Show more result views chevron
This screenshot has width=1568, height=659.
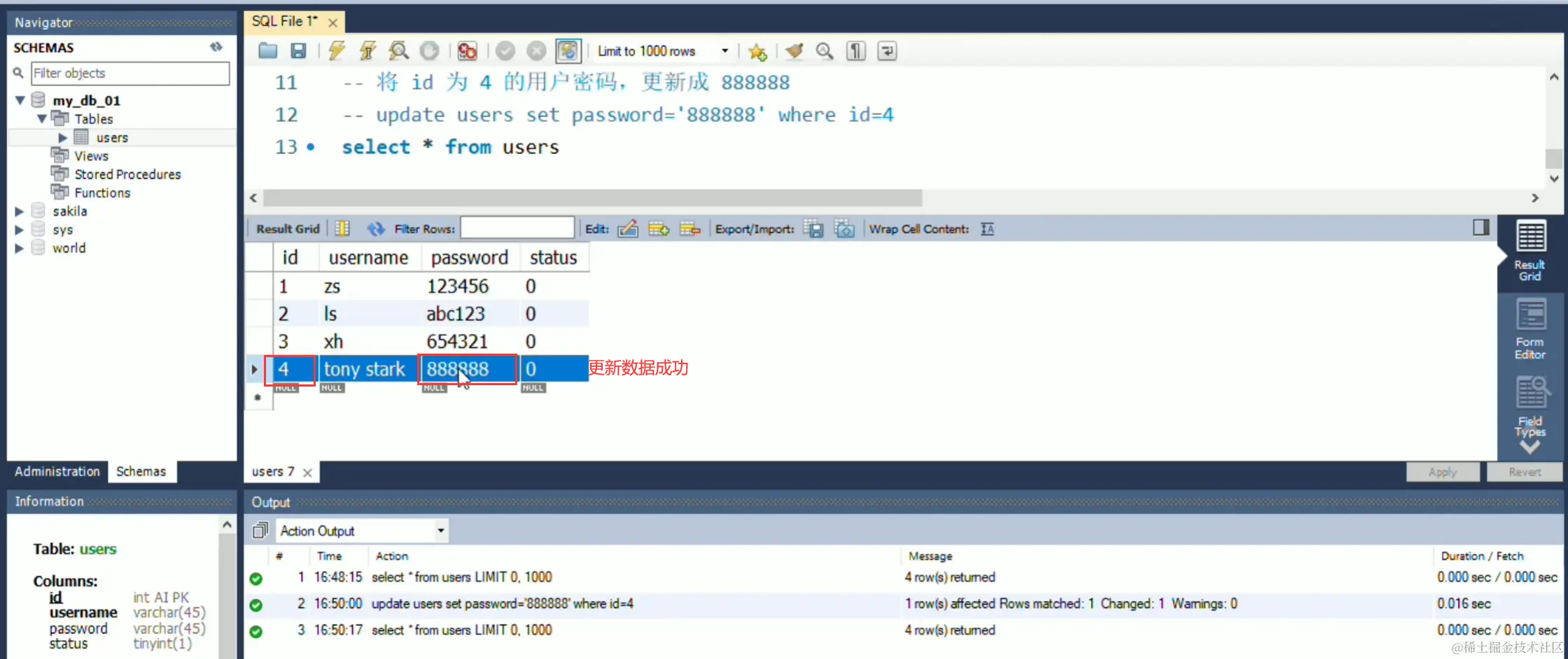coord(1530,448)
